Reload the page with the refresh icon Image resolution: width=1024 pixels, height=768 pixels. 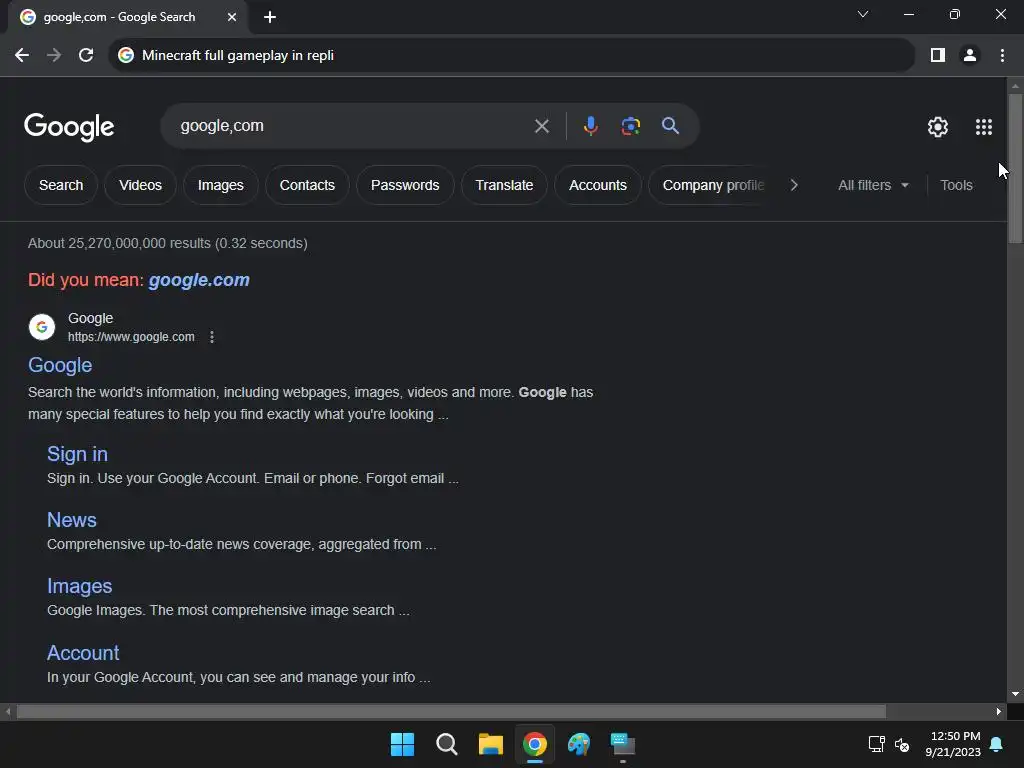pyautogui.click(x=86, y=56)
